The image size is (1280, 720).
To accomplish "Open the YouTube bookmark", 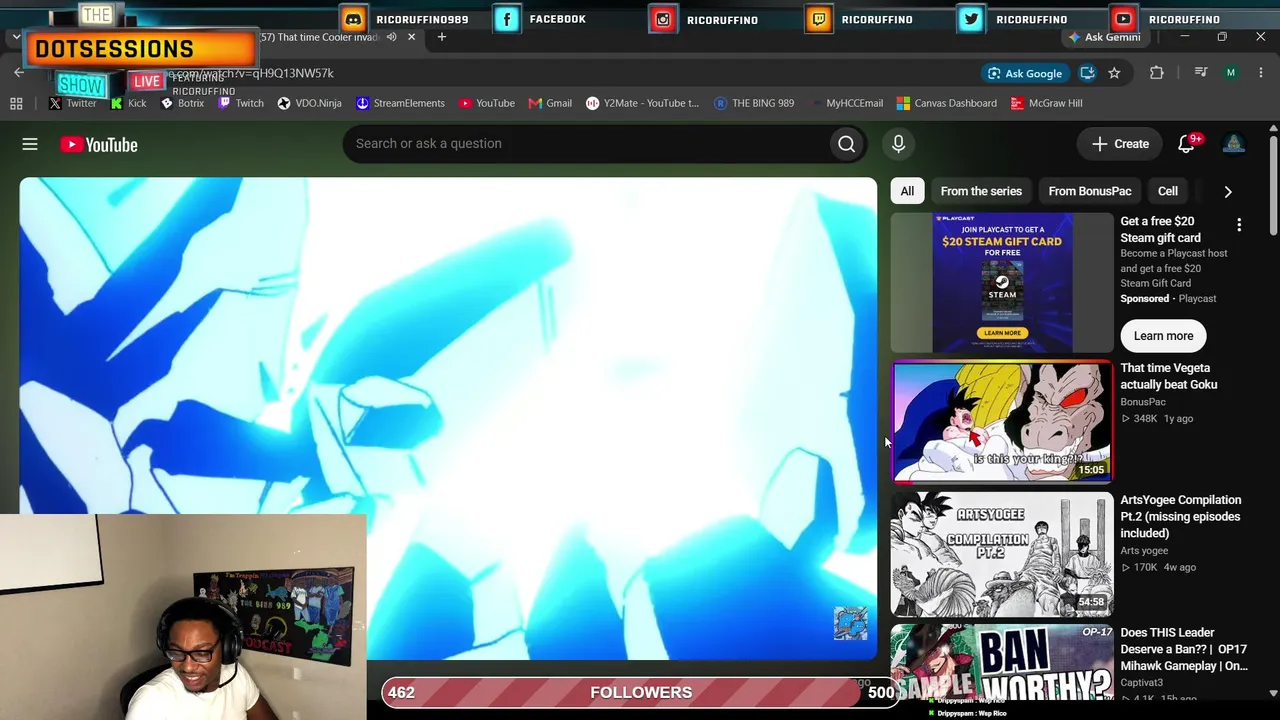I will [486, 103].
